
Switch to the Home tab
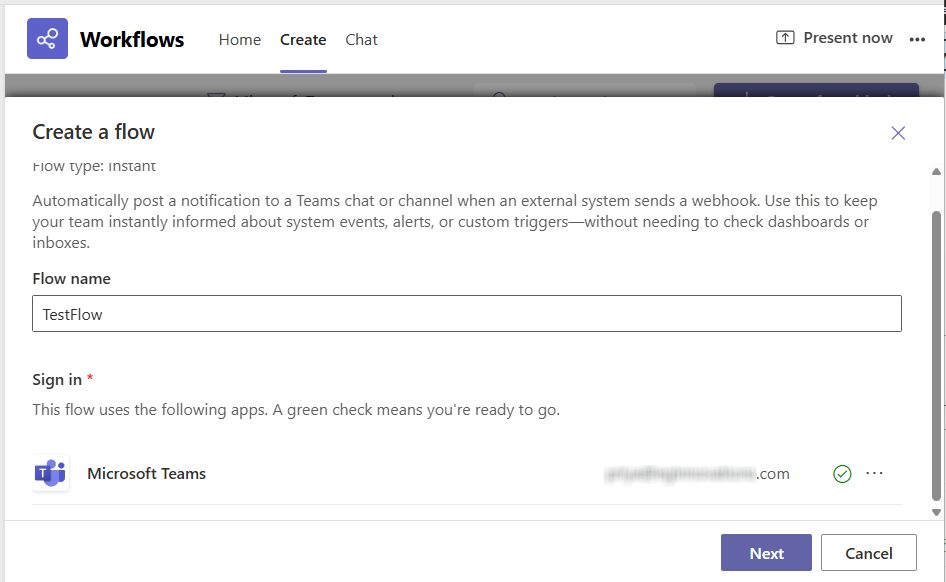pos(240,40)
